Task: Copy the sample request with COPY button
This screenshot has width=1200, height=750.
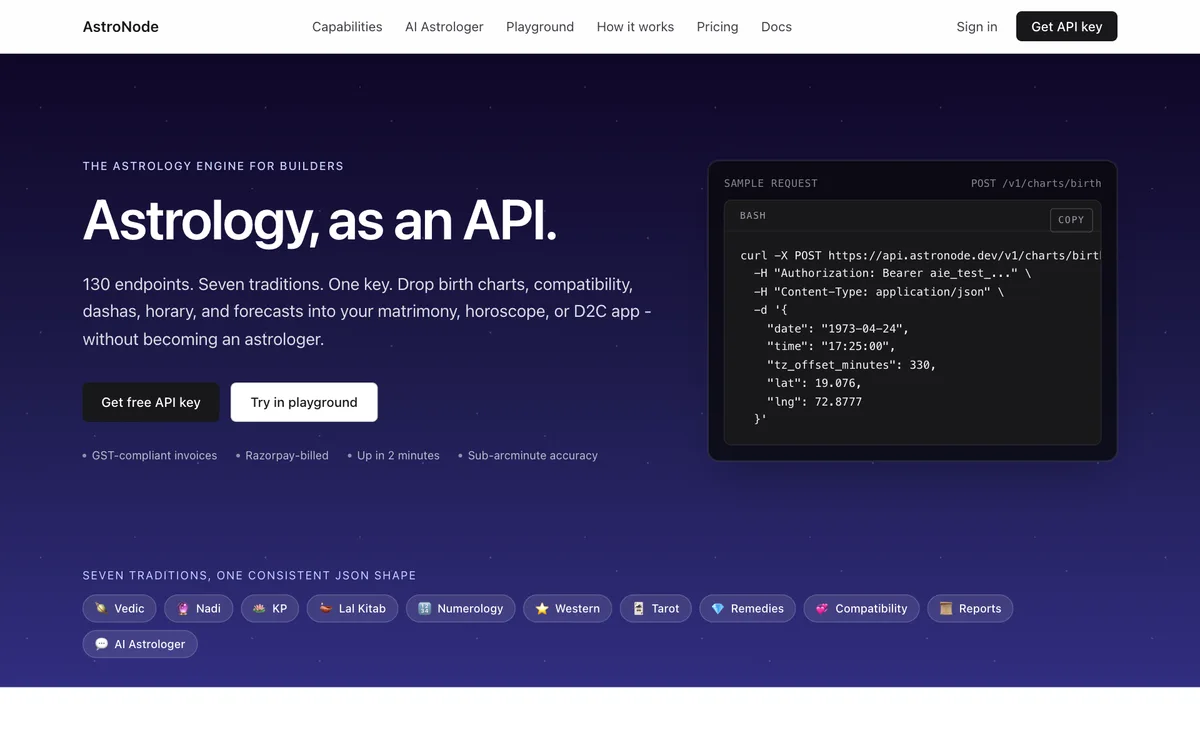Action: point(1071,220)
